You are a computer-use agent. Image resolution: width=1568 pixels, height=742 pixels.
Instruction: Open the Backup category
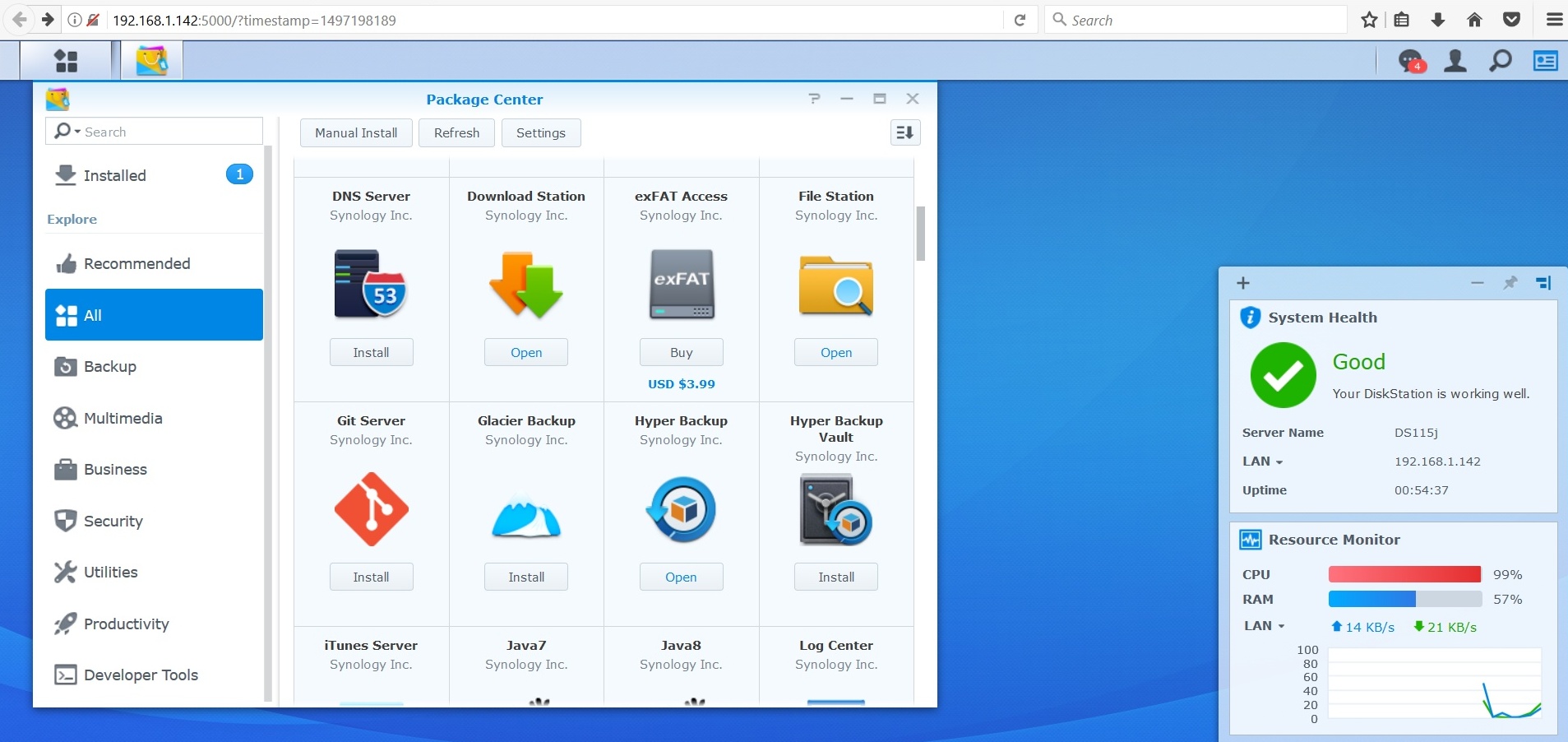(x=154, y=366)
